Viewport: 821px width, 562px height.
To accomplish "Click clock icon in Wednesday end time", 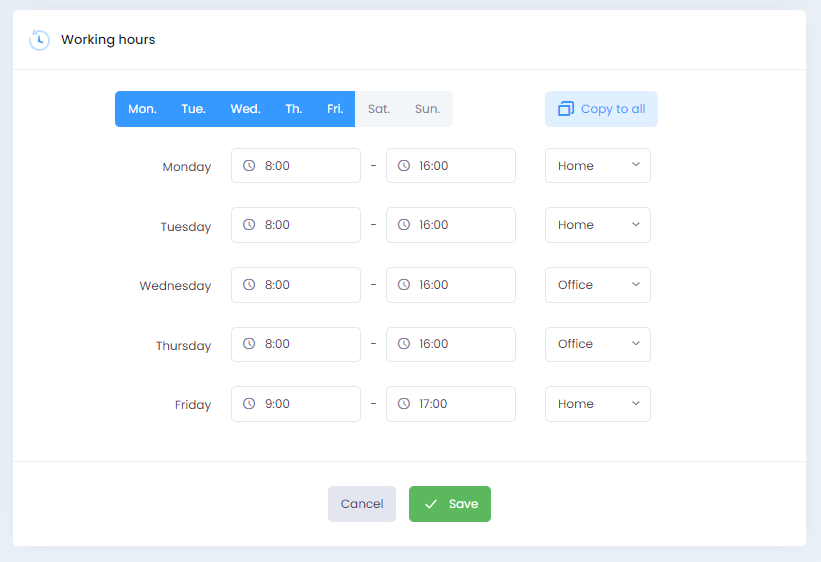I will click(x=404, y=284).
